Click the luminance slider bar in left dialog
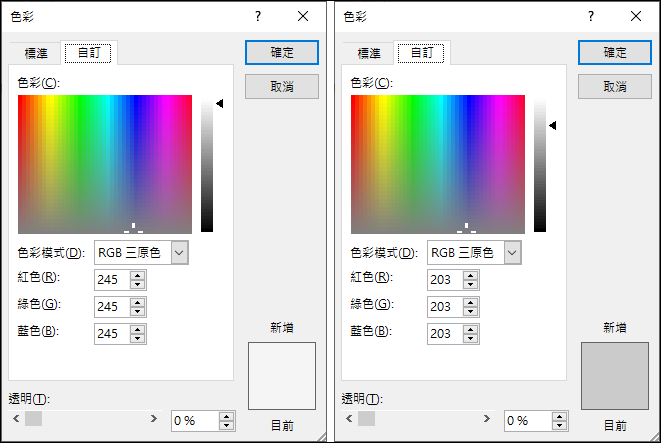This screenshot has width=661, height=443. [207, 166]
